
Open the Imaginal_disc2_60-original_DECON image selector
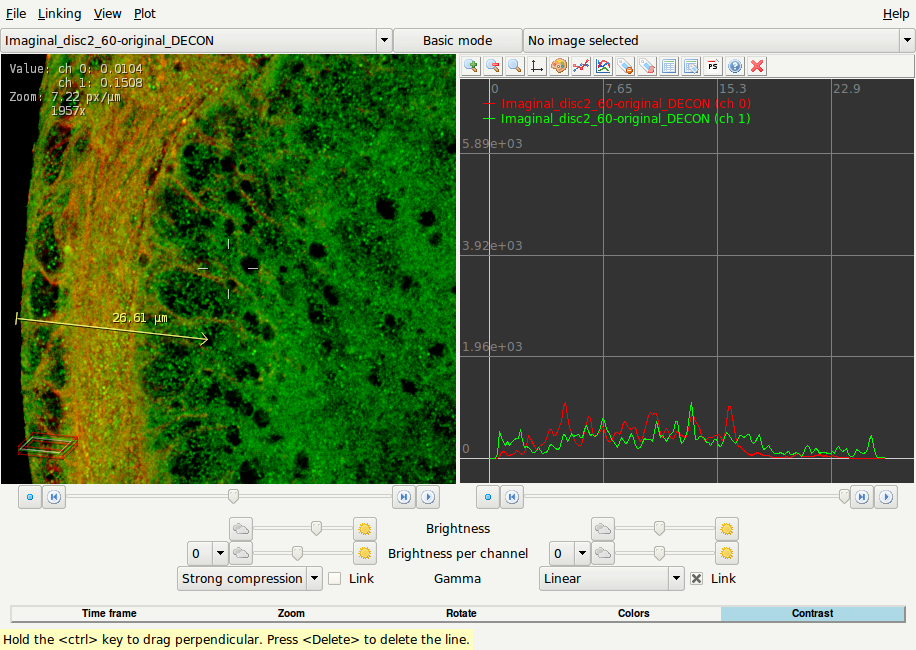pos(197,41)
